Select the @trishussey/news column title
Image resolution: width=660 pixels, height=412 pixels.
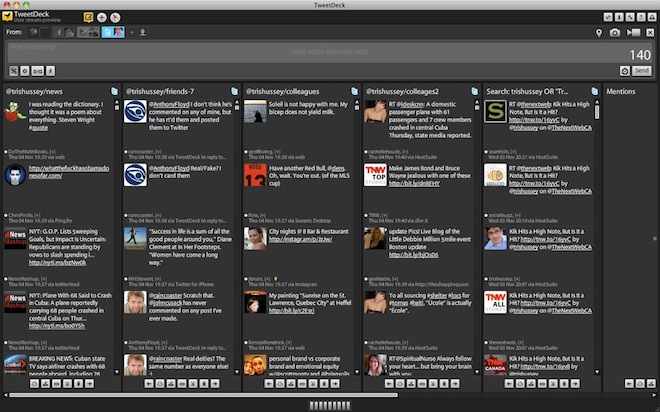[x=34, y=91]
